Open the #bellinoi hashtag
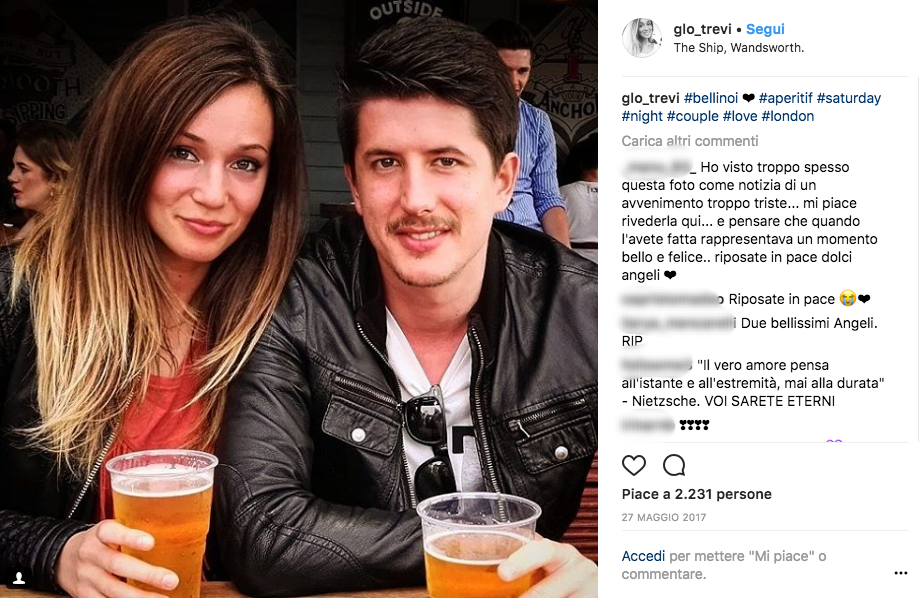 tap(711, 98)
